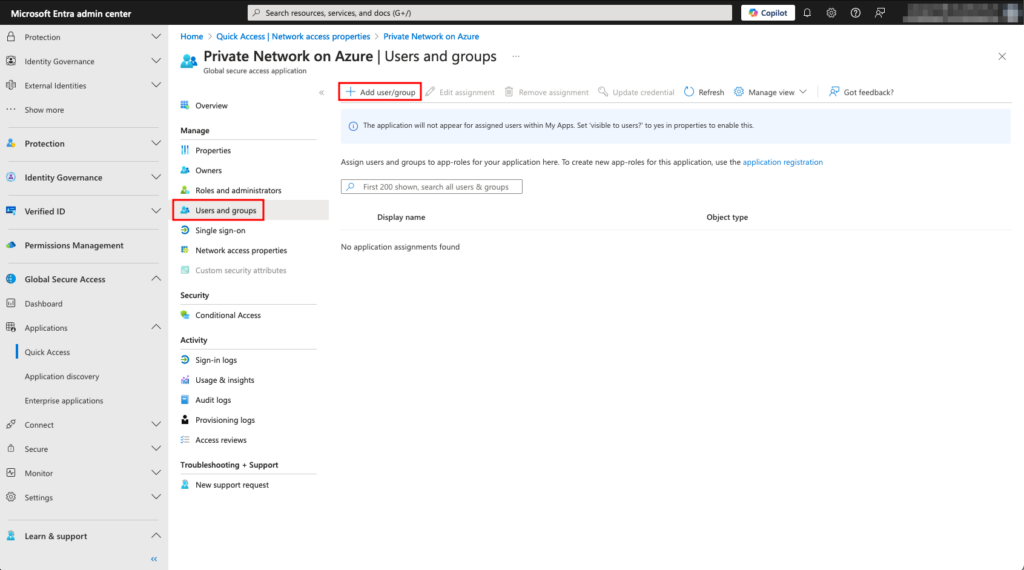Follow the application registration link
The image size is (1024, 570).
point(782,162)
